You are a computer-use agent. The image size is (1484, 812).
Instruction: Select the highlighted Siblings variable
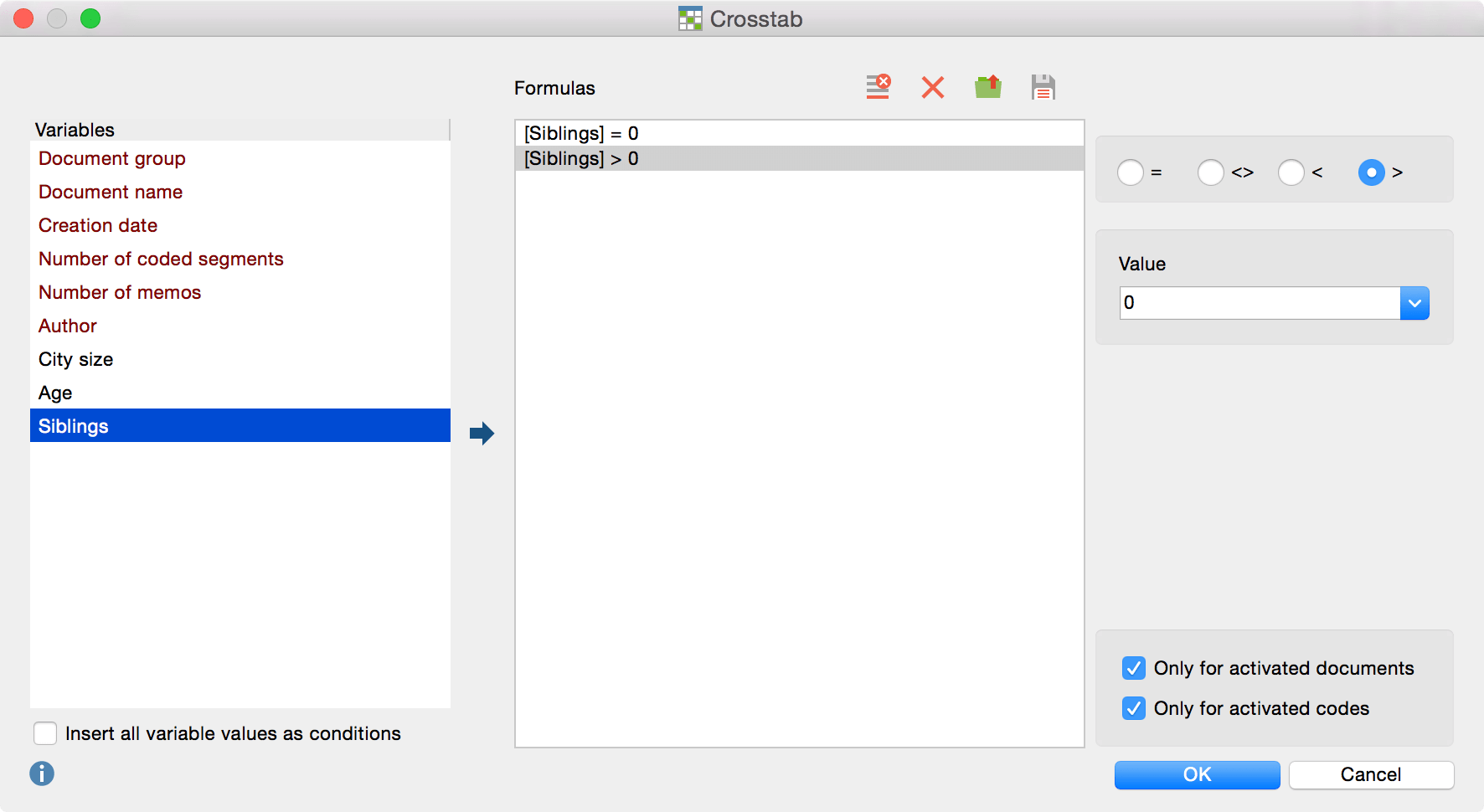pyautogui.click(x=240, y=425)
